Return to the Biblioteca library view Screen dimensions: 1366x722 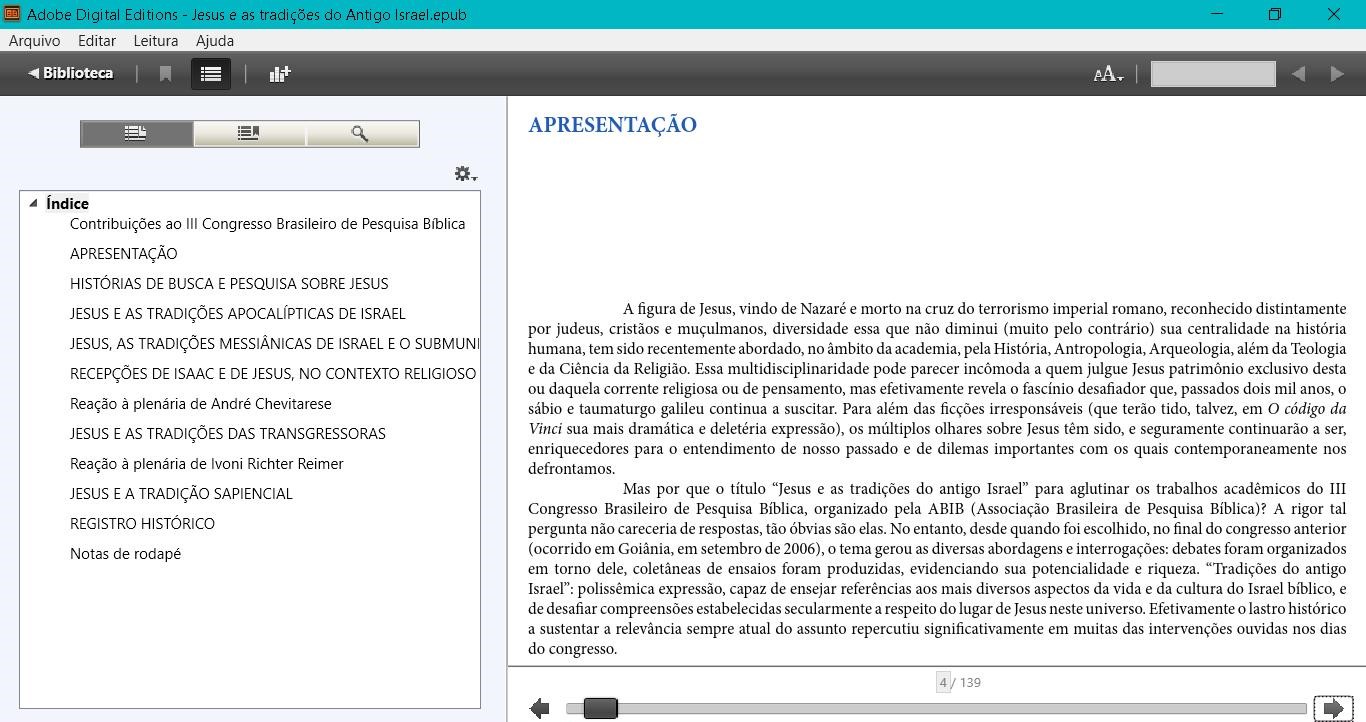pyautogui.click(x=70, y=73)
